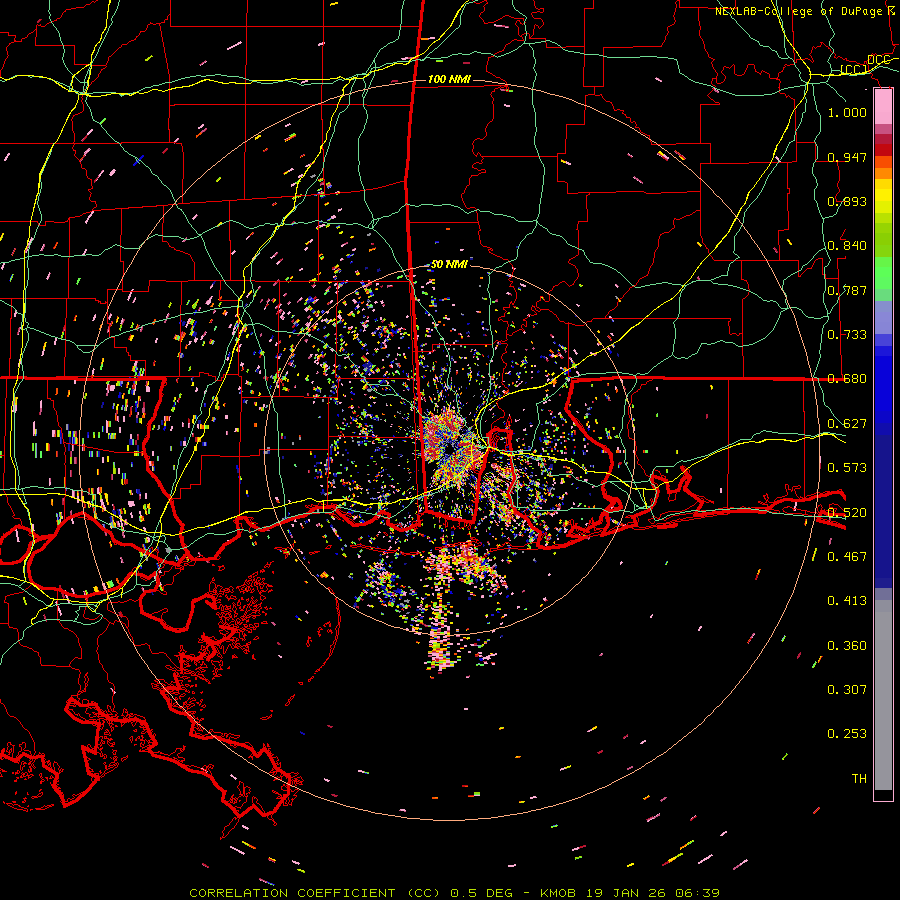900x900 pixels.
Task: Click the 0.680 scale value
Action: (x=847, y=379)
